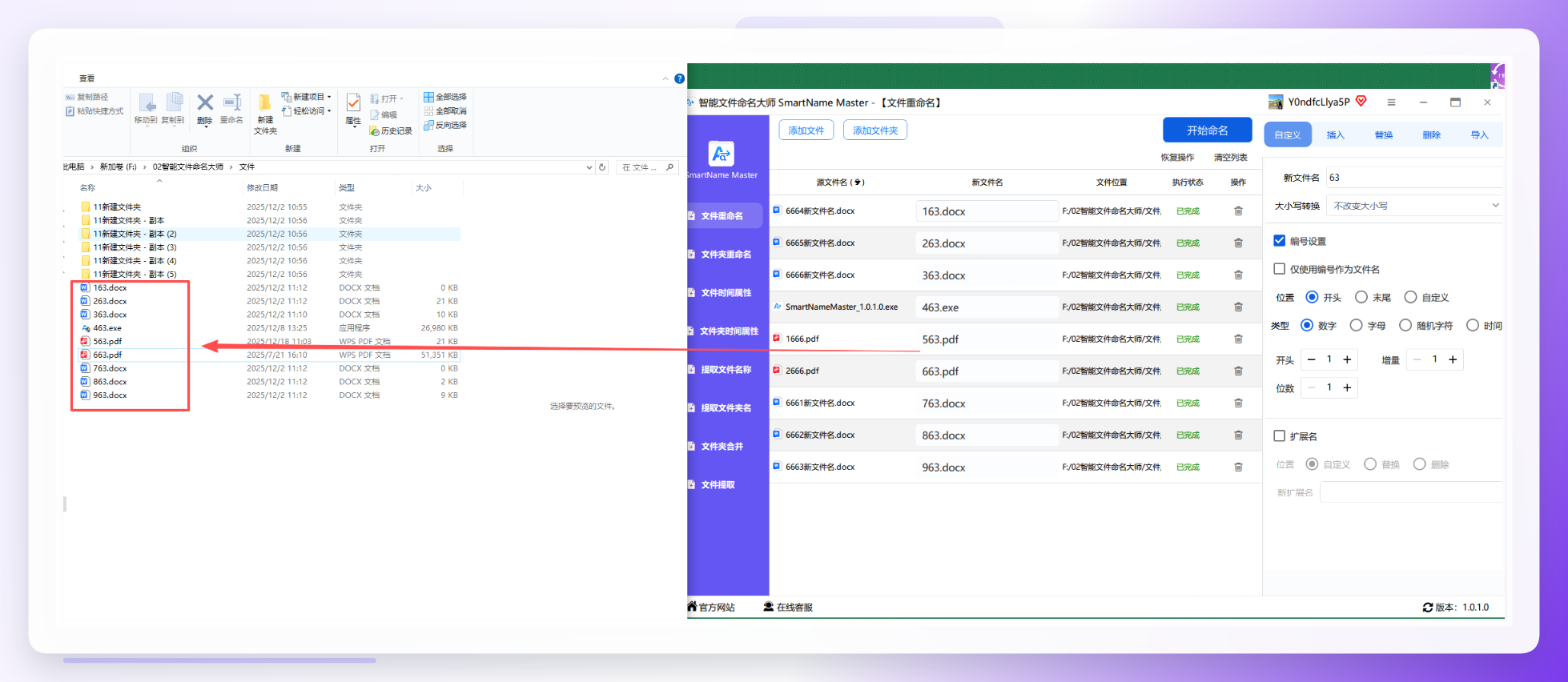Screen dimensions: 1568x682
Task: Switch to the 替换 tab
Action: 1383,134
